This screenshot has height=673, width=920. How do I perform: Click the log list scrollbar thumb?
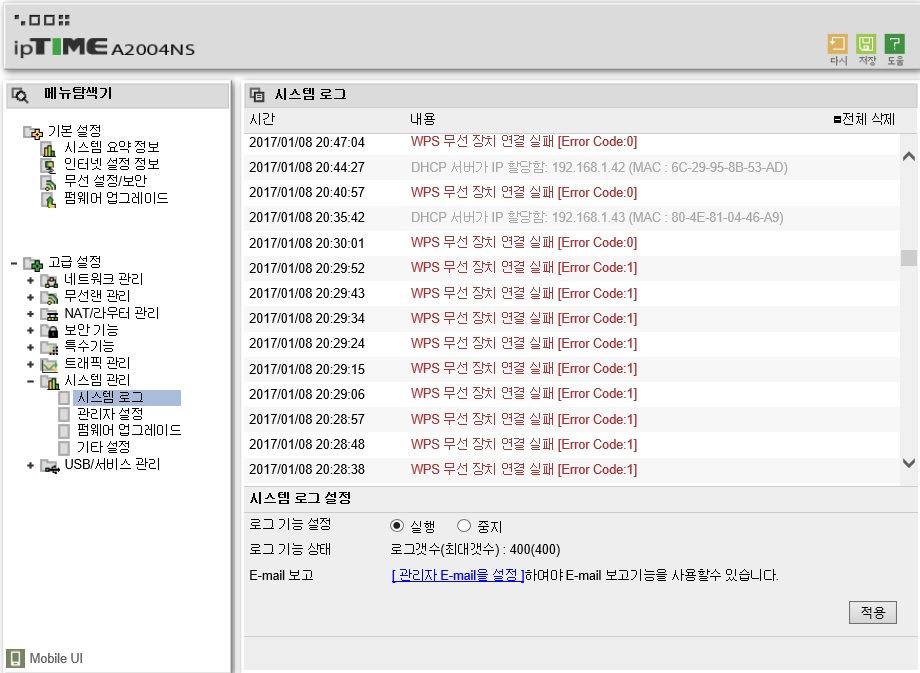909,258
